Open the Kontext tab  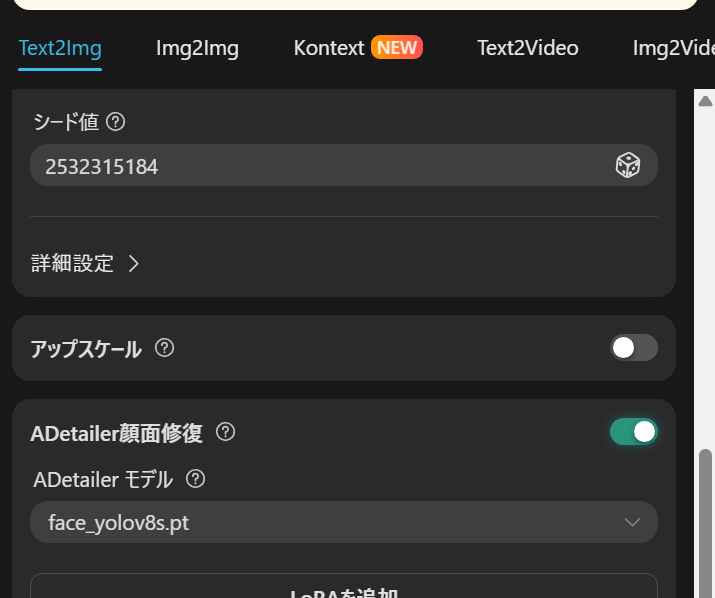[x=329, y=47]
